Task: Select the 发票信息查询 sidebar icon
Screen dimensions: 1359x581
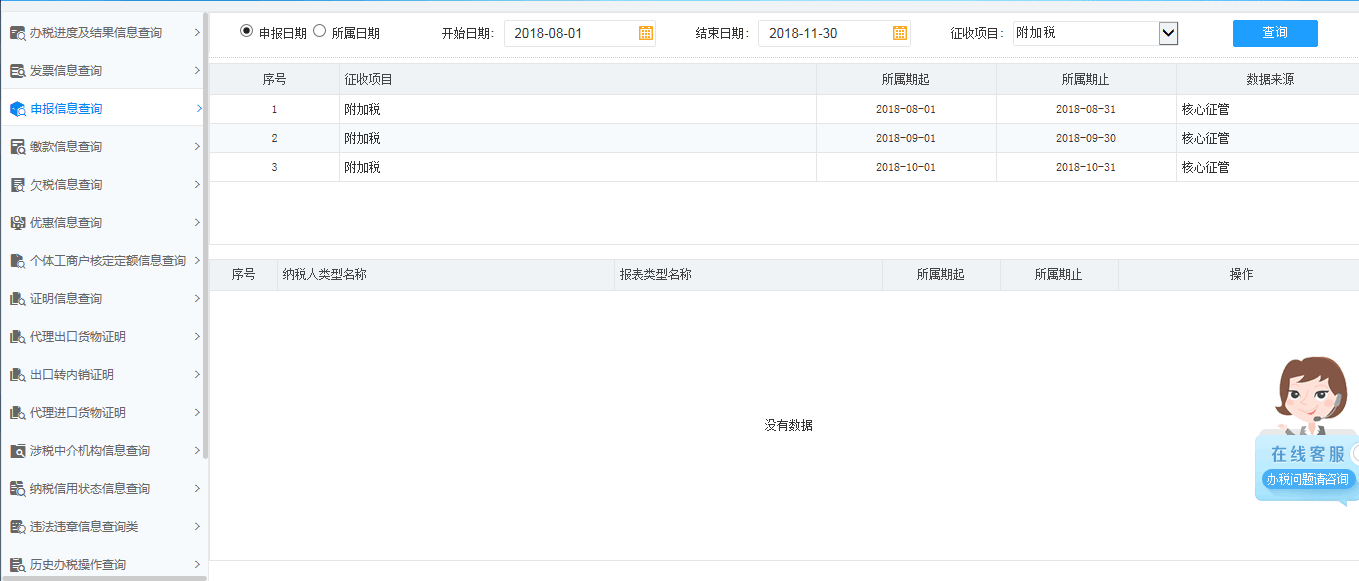Action: 17,70
